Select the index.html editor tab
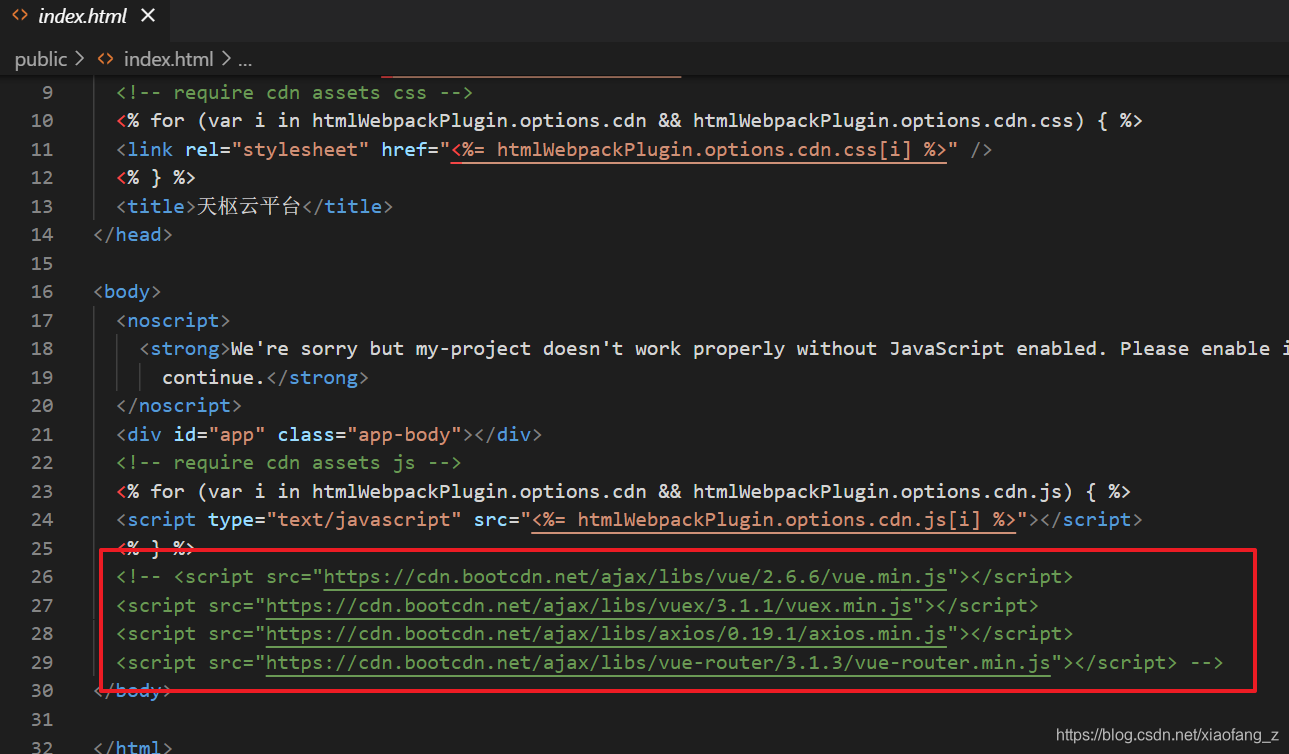 coord(84,17)
